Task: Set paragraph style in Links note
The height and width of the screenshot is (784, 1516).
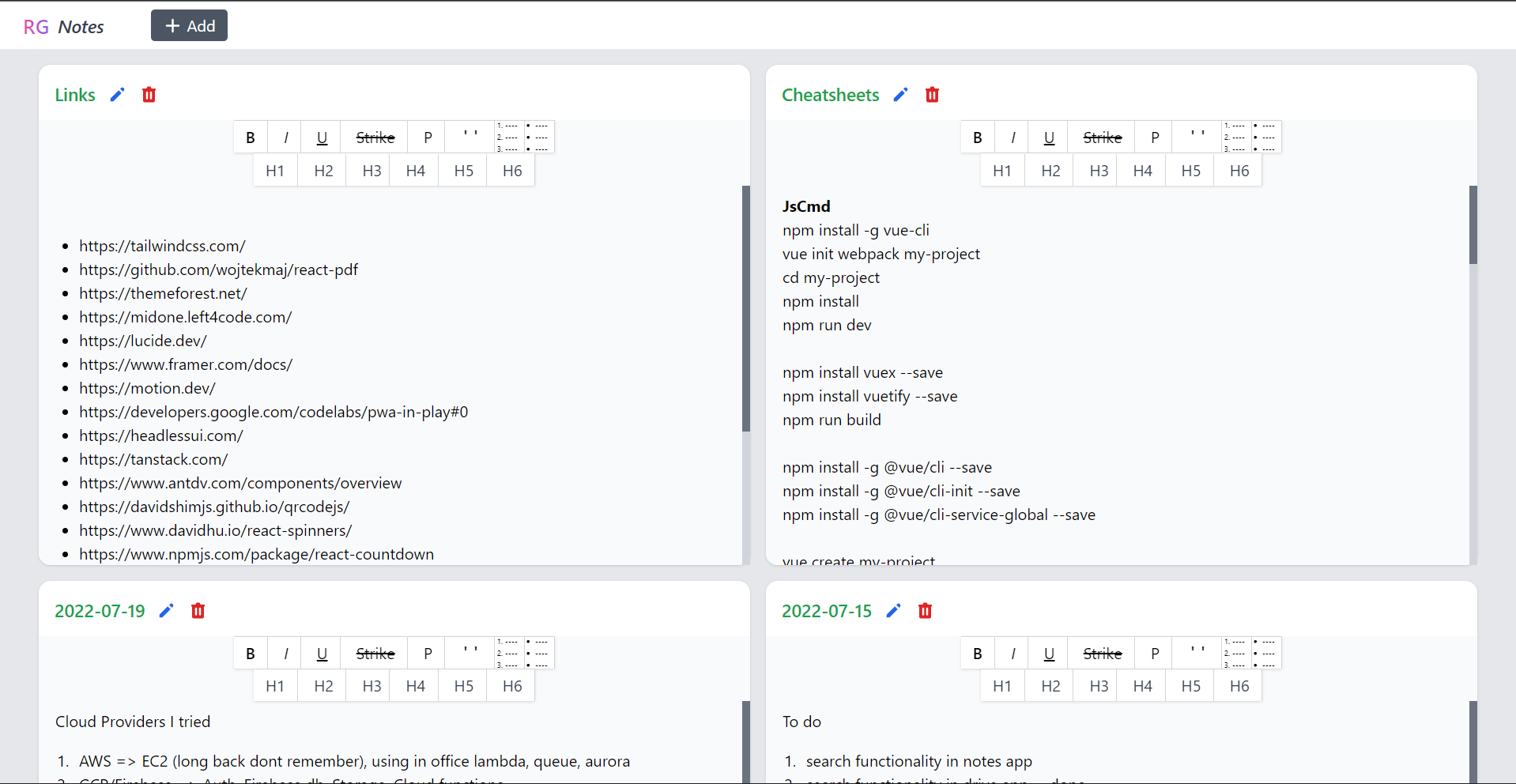Action: tap(427, 138)
